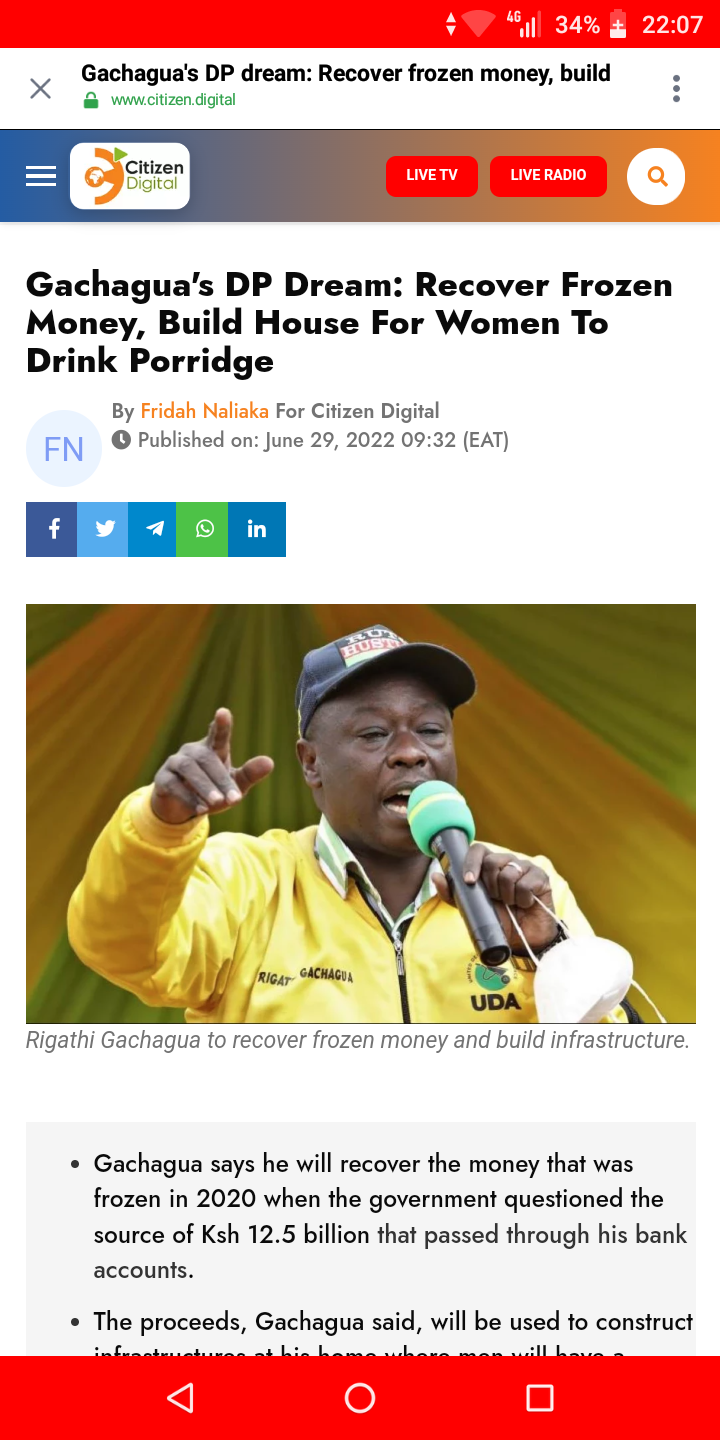This screenshot has width=720, height=1440.
Task: Tap the Citizen Digital logo
Action: [130, 176]
